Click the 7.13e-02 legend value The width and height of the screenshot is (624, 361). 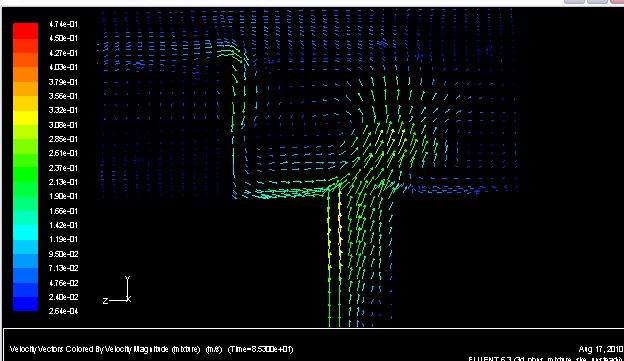point(63,268)
